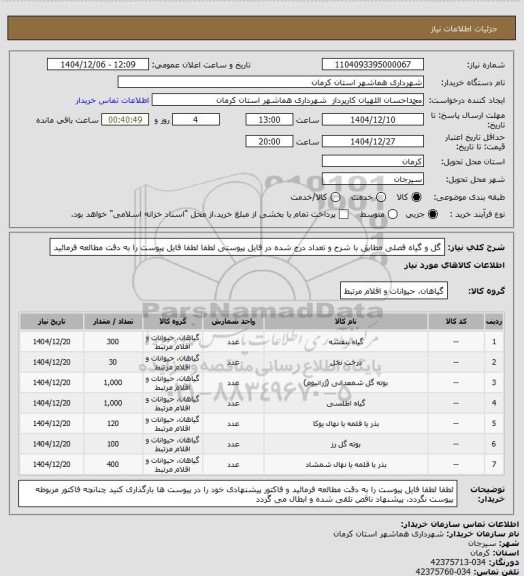Click the response deadline date 1404/12/10
524x576 pixels.
pyautogui.click(x=373, y=120)
